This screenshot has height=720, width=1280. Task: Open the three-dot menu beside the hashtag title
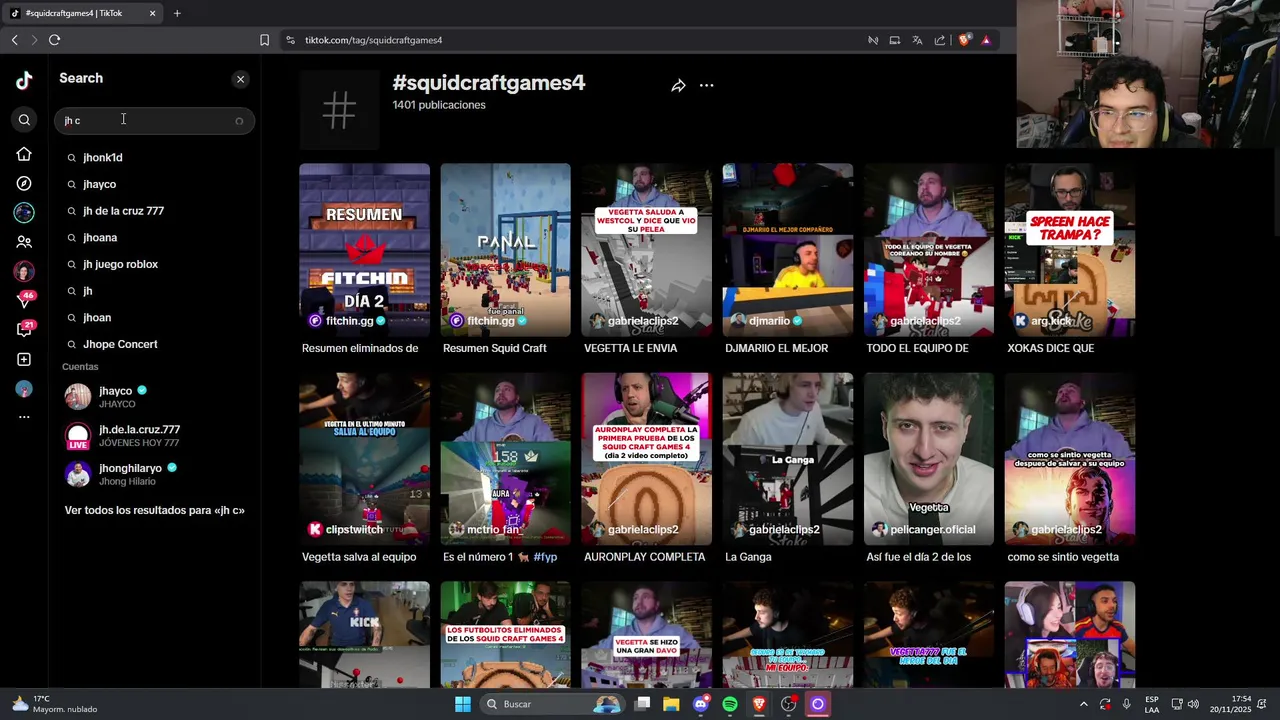(x=706, y=86)
